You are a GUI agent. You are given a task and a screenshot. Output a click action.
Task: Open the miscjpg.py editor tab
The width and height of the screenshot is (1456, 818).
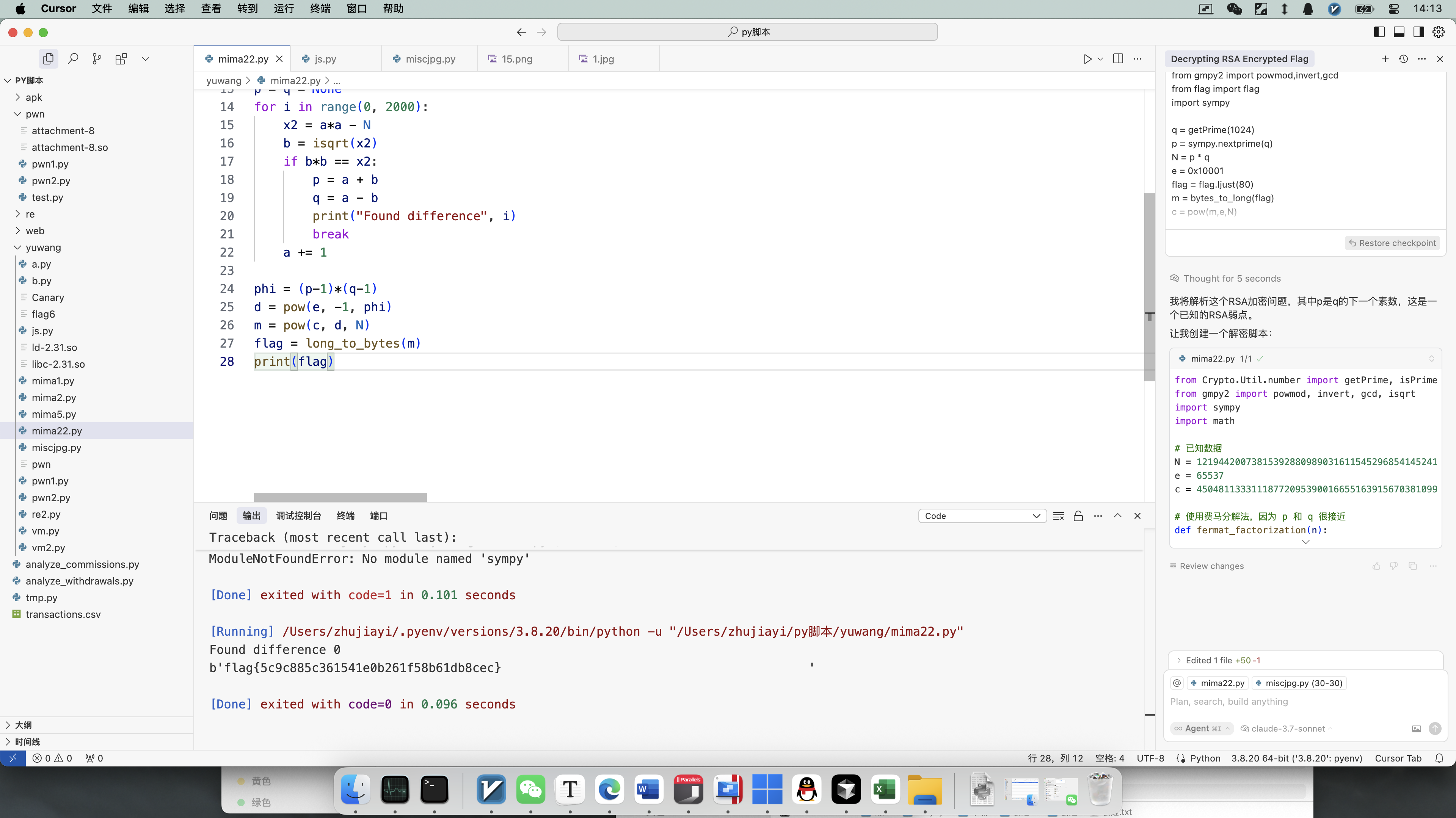tap(430, 59)
